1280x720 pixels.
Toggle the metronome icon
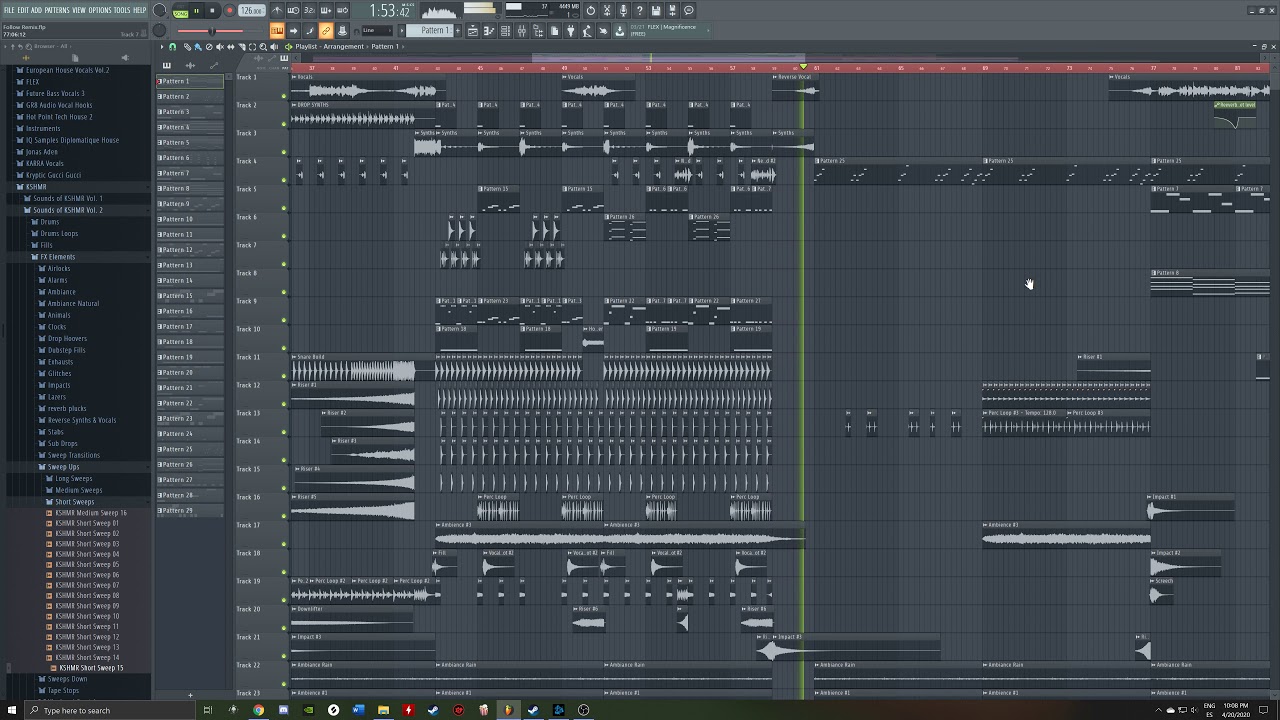277,10
